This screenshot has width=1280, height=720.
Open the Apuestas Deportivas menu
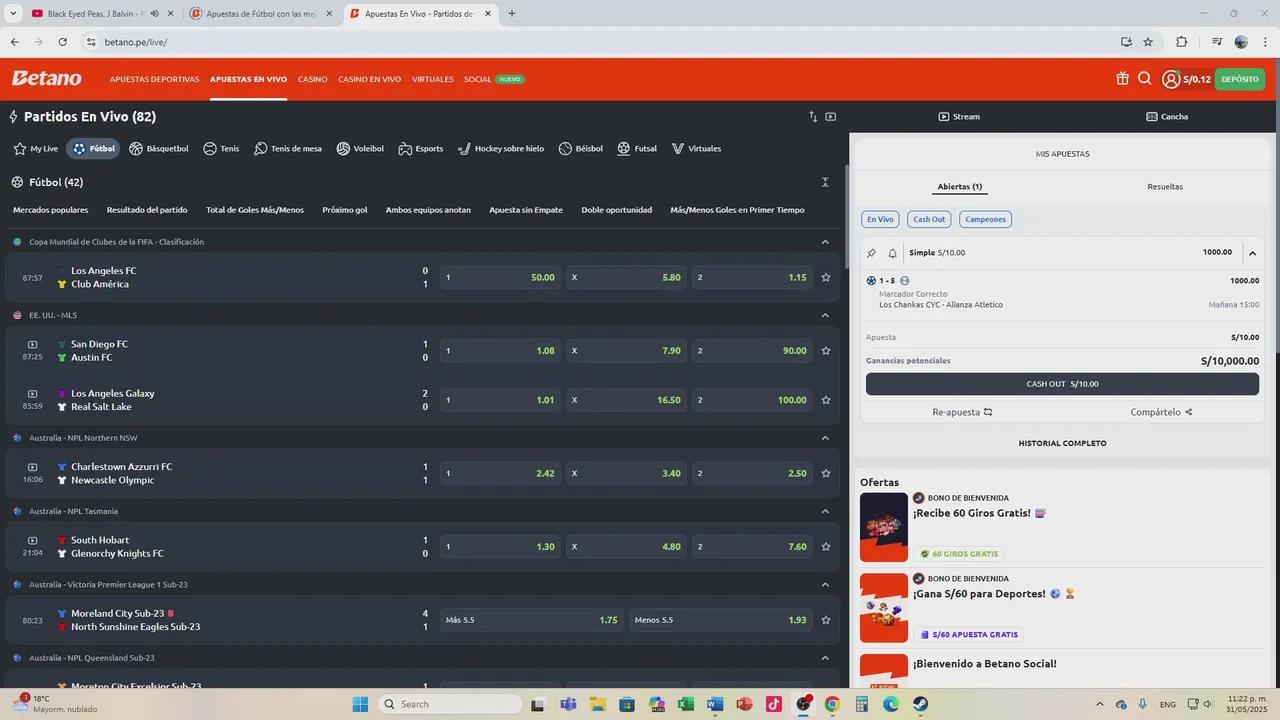pyautogui.click(x=155, y=79)
